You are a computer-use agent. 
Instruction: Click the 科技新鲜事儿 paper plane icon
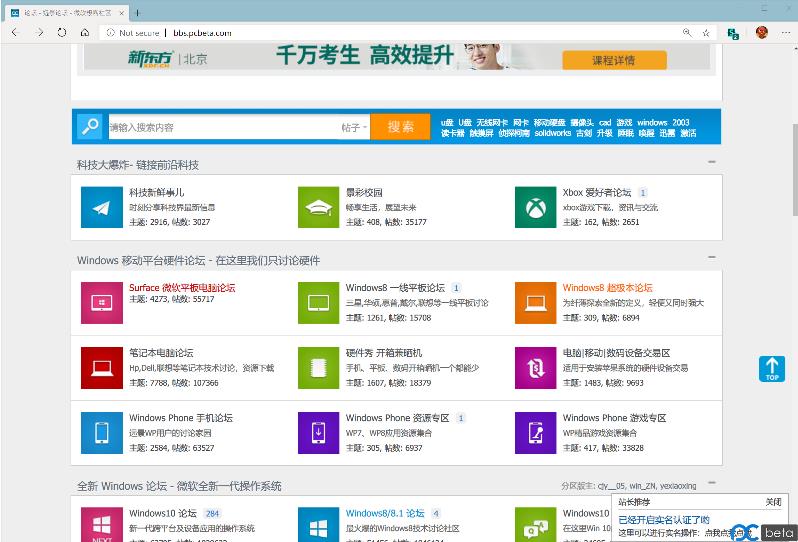(101, 207)
